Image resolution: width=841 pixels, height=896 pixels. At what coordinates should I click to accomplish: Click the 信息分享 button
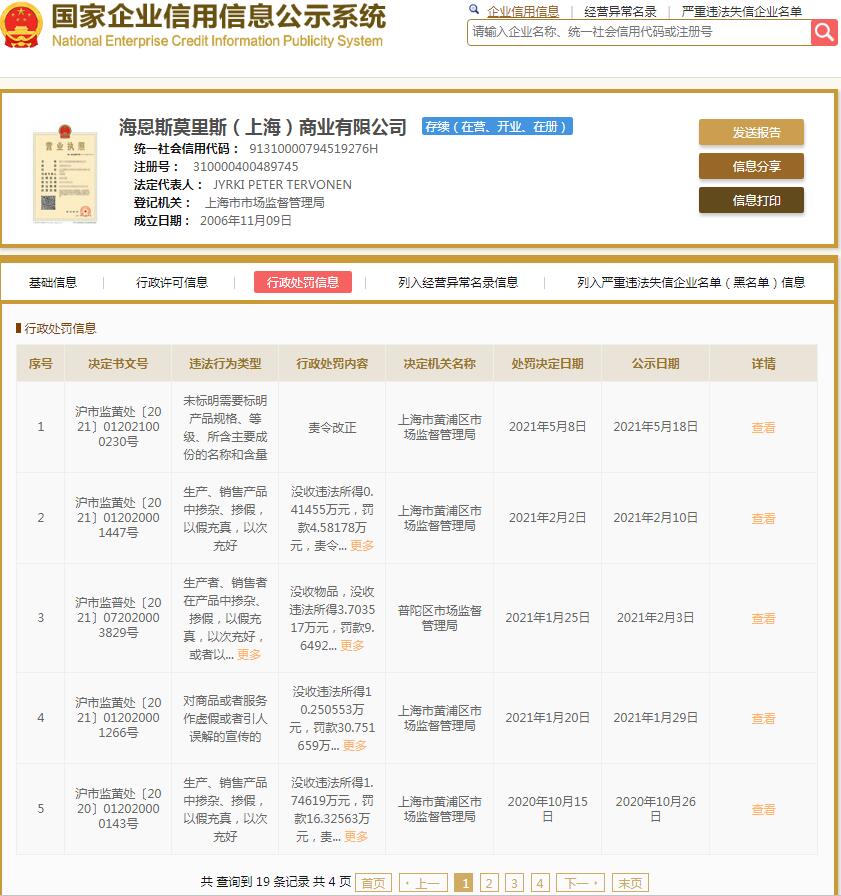(x=751, y=166)
